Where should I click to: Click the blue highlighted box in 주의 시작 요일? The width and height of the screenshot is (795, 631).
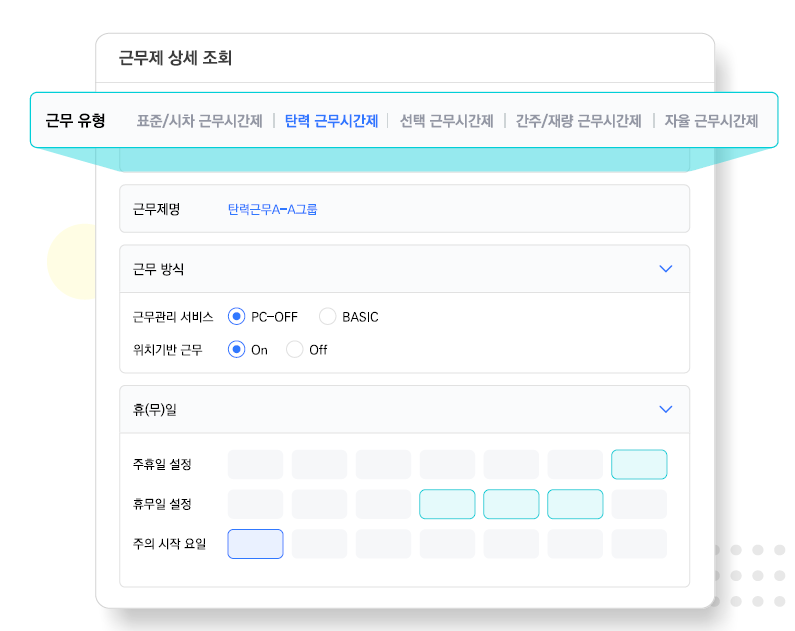256,544
